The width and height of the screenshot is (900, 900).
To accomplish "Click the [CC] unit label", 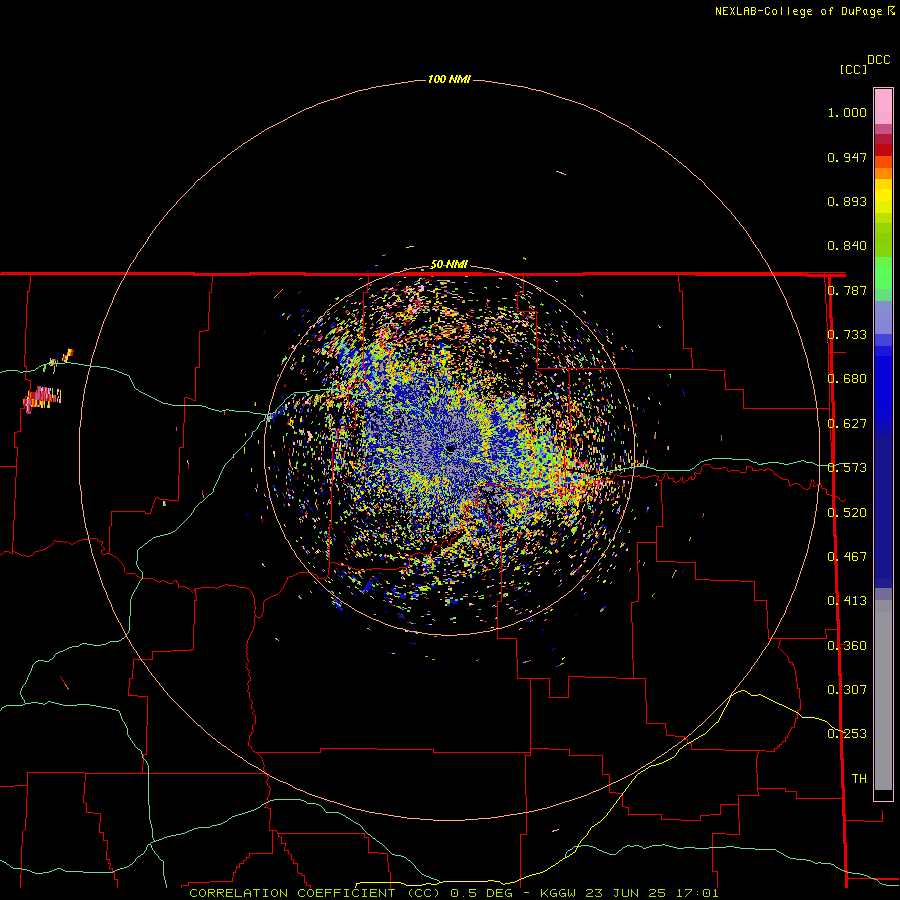I will point(853,69).
